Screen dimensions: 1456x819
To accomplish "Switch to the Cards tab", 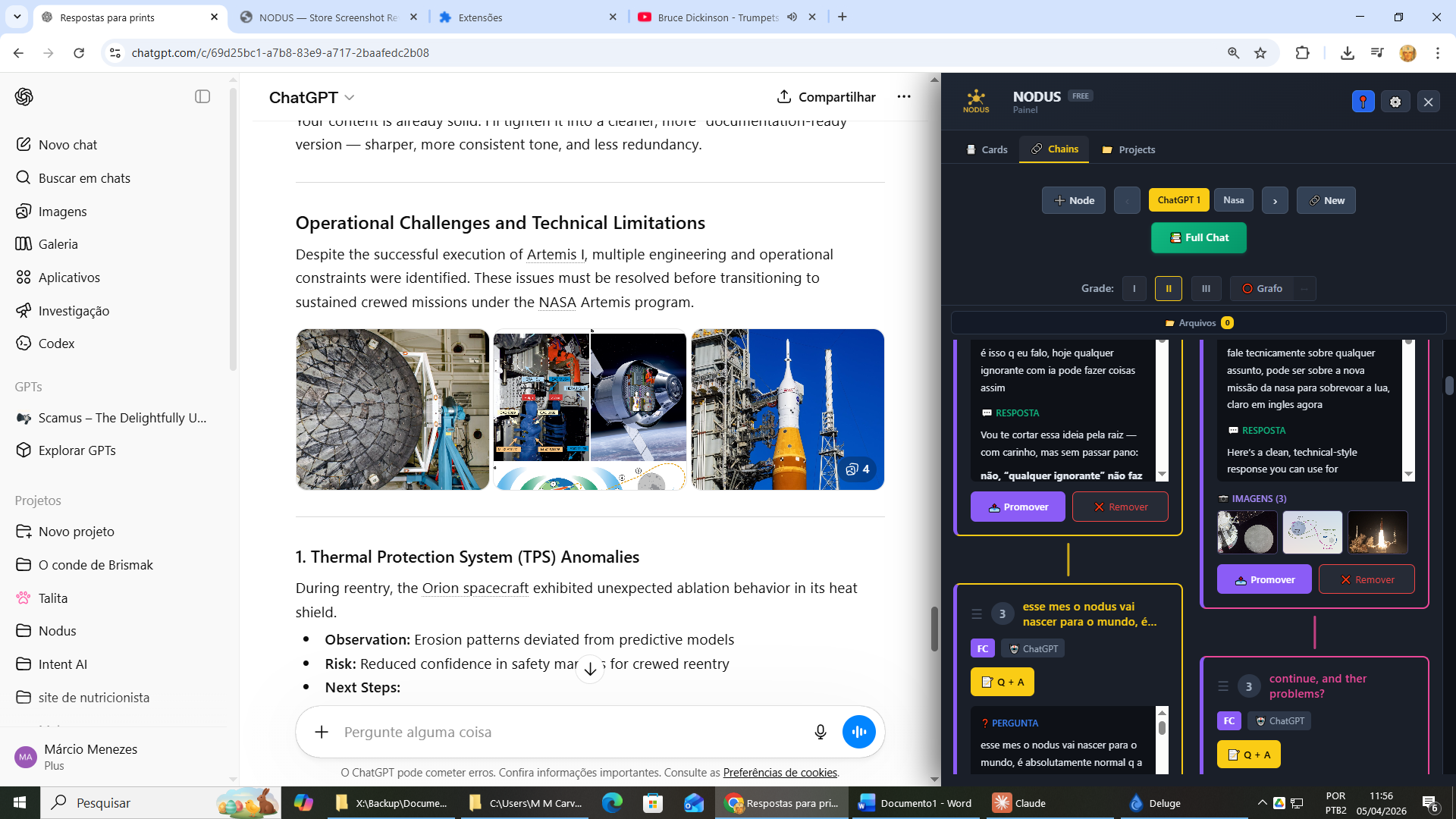I will click(x=987, y=149).
